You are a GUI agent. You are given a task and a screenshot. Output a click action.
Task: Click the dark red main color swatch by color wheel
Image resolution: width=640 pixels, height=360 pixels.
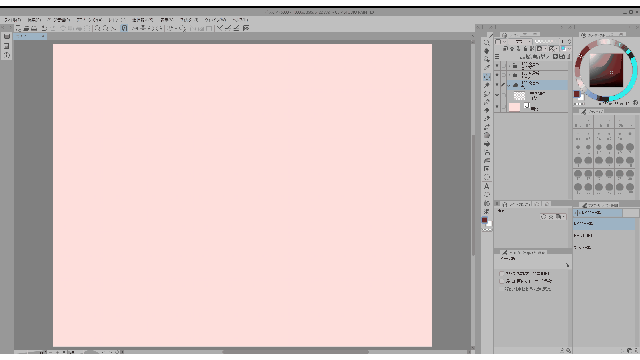(577, 94)
